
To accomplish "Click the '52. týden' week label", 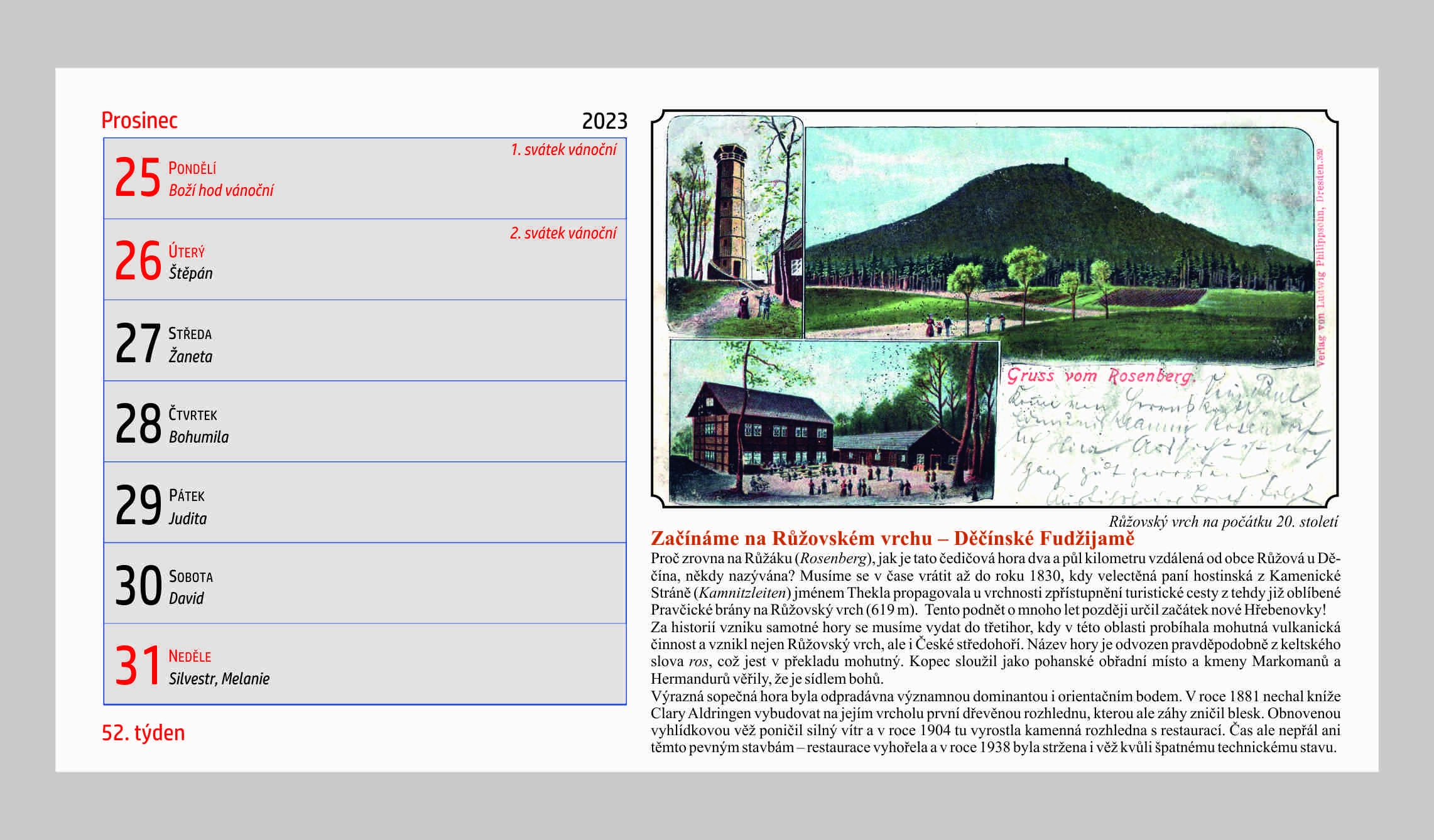I will tap(143, 733).
